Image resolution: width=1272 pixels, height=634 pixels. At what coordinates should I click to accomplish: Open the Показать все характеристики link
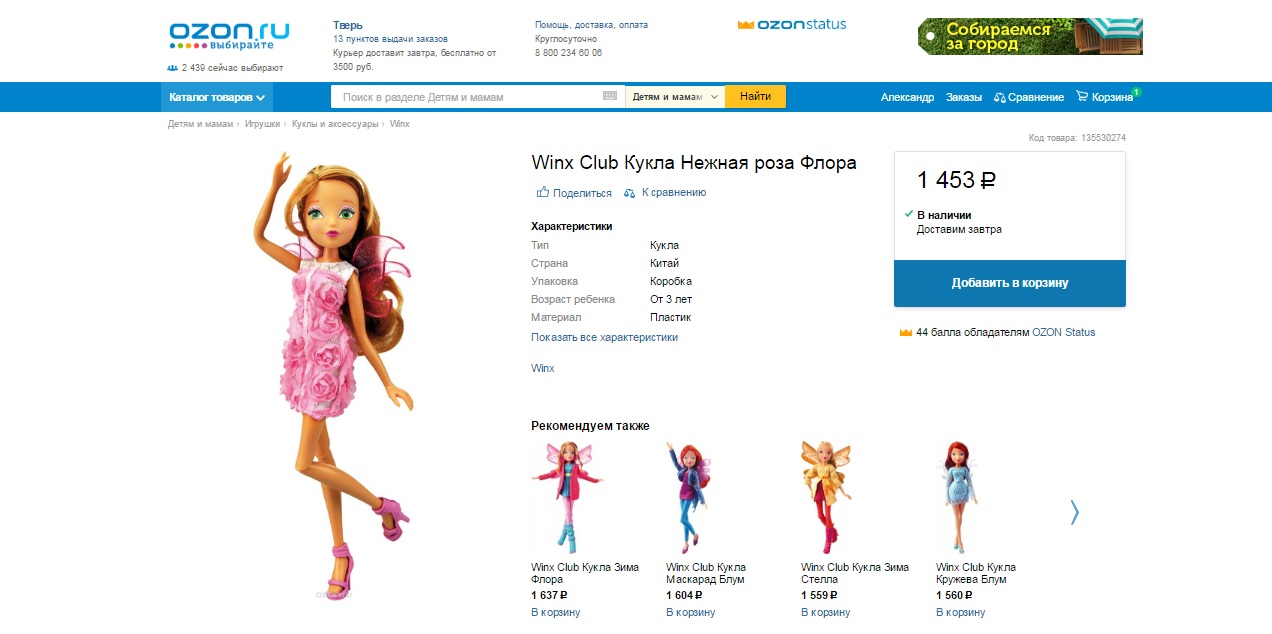[604, 337]
